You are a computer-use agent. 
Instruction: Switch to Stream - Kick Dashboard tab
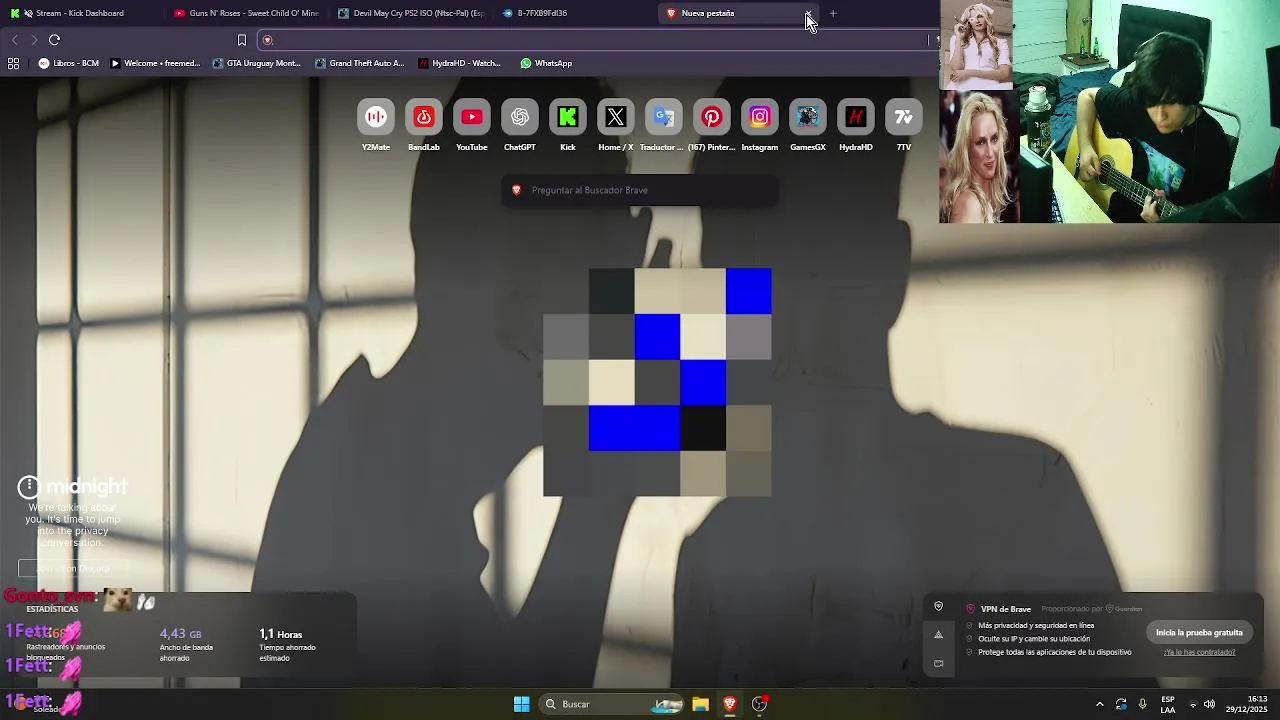click(80, 13)
